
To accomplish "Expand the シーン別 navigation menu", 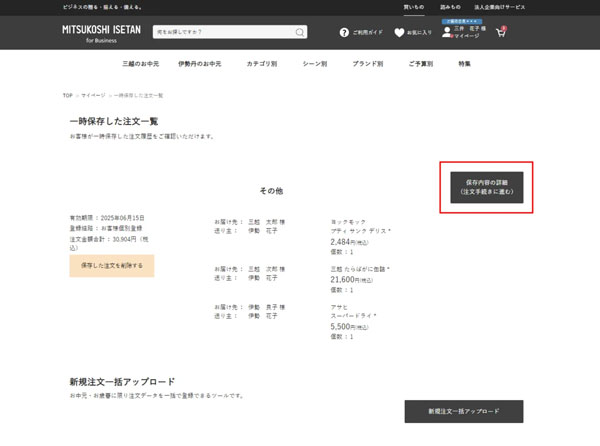I will click(315, 64).
